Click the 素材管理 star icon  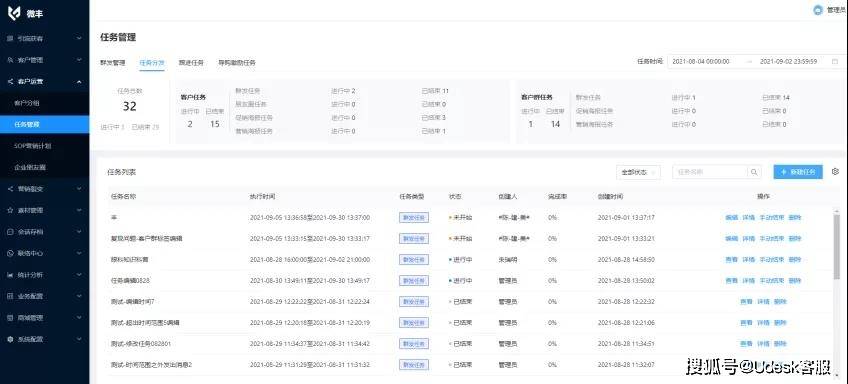[10, 210]
